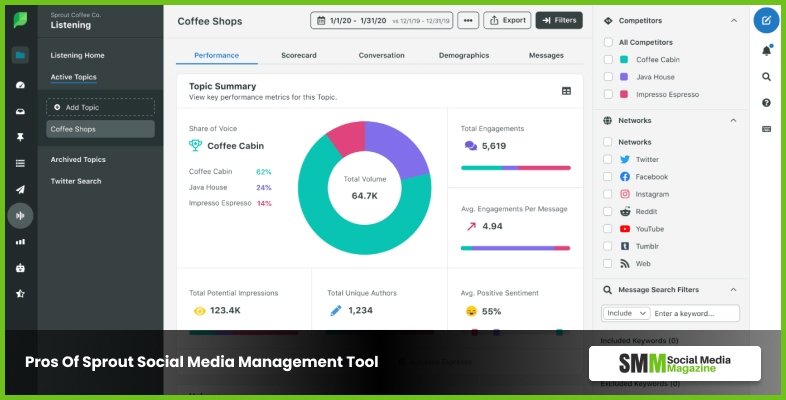This screenshot has width=786, height=400.
Task: Switch to the Scorecard tab
Action: tap(299, 55)
